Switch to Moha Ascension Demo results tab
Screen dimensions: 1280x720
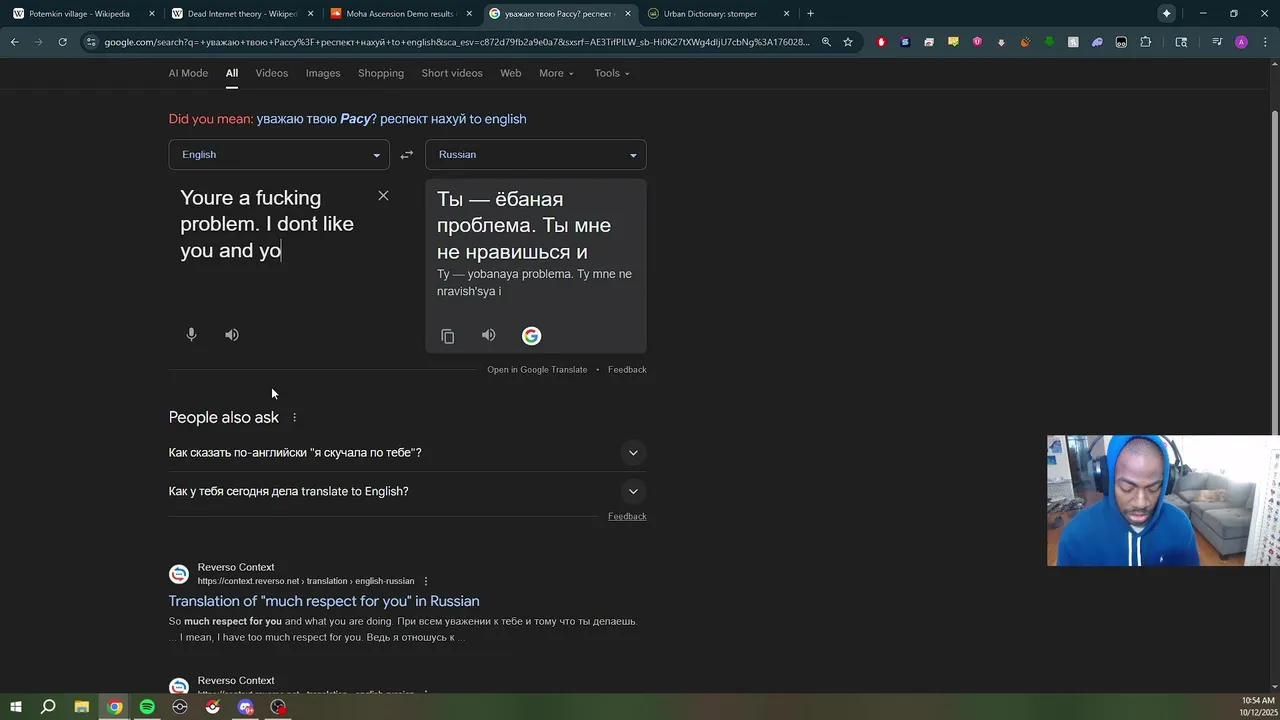pyautogui.click(x=400, y=14)
